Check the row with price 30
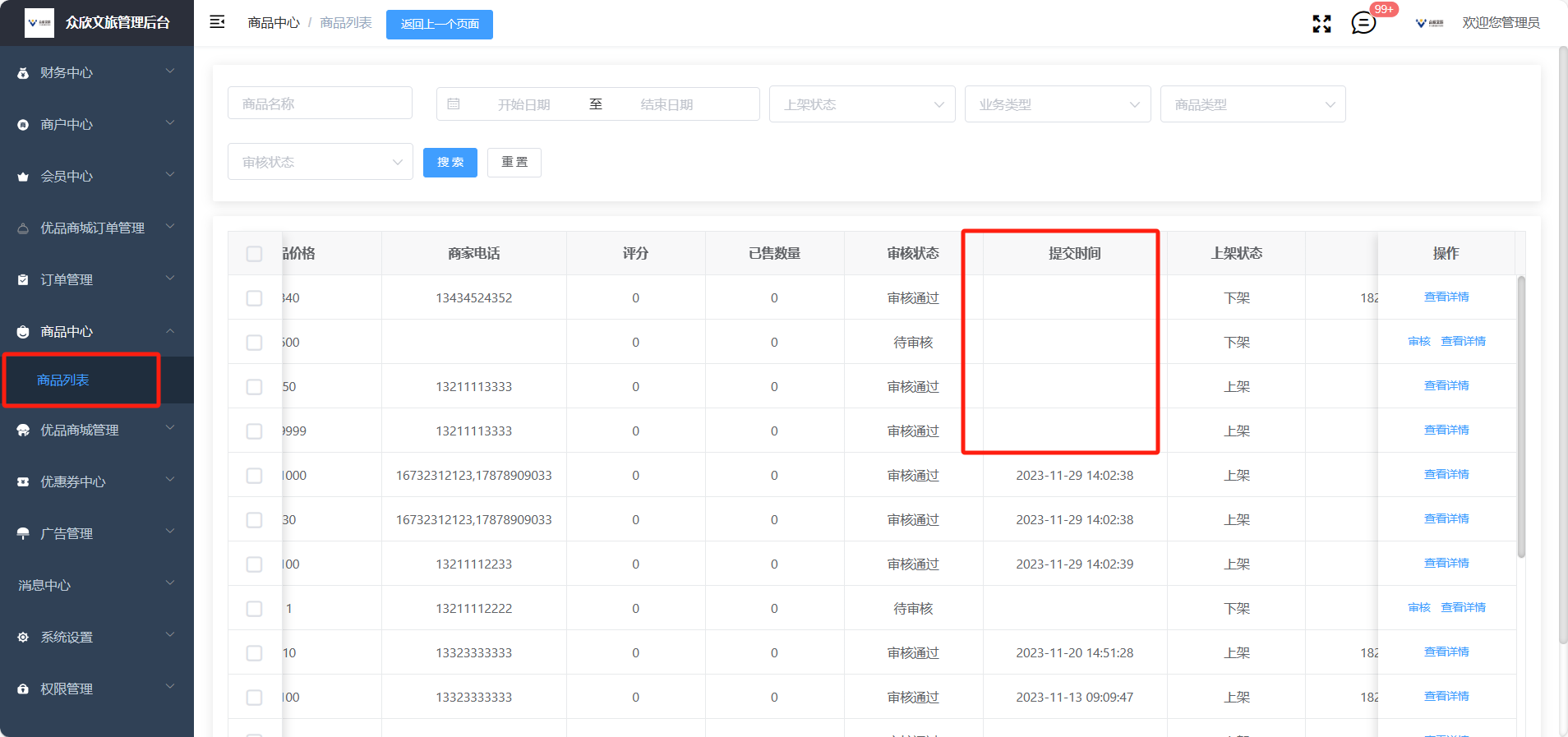 click(254, 520)
